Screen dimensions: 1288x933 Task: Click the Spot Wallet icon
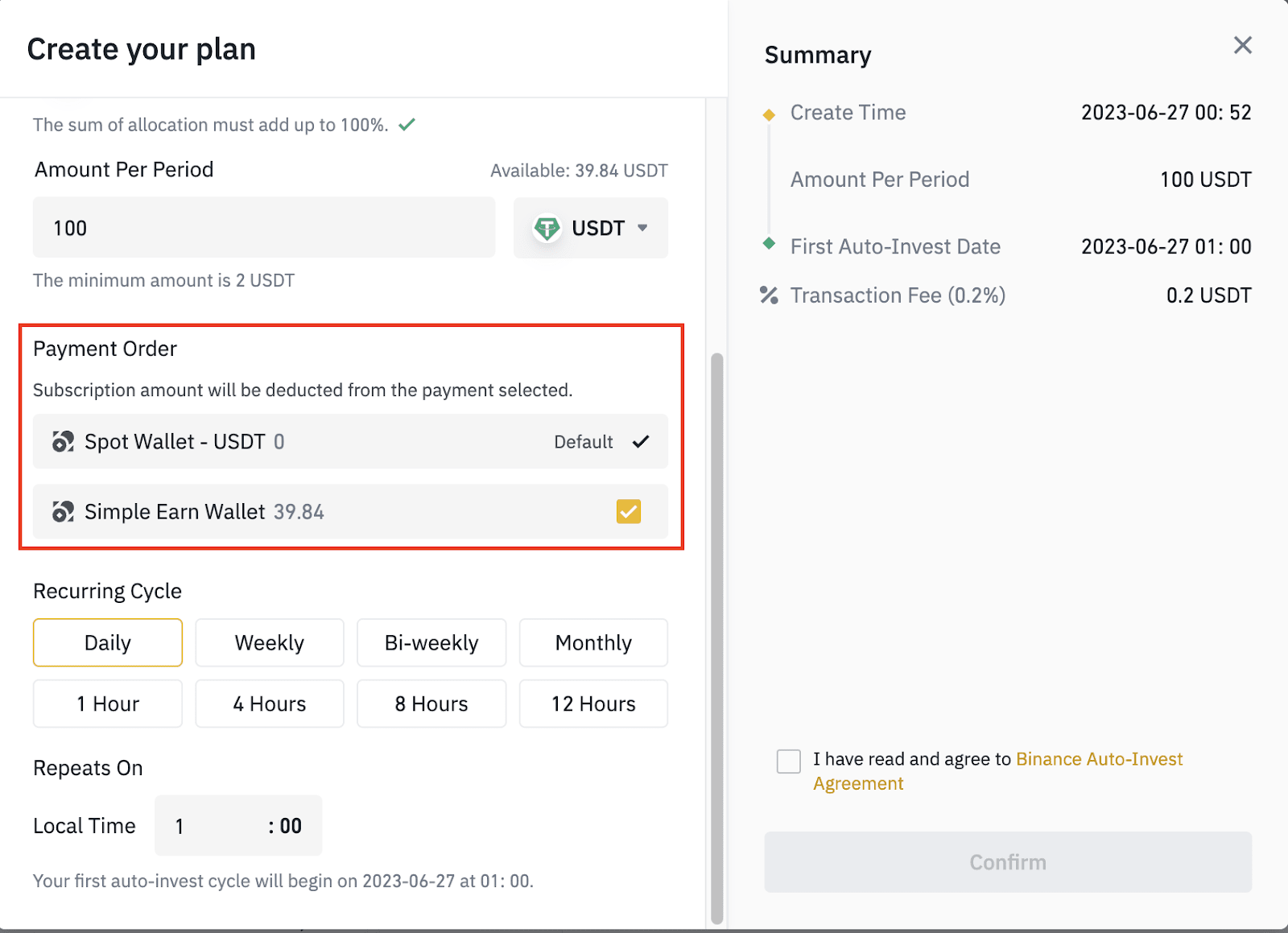click(63, 441)
